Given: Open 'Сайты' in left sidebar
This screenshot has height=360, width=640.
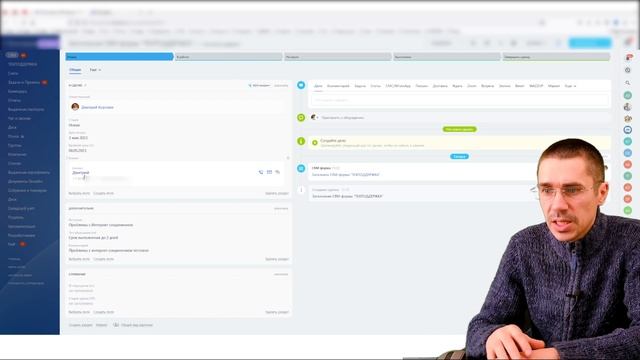Looking at the screenshot, I should [x=13, y=73].
